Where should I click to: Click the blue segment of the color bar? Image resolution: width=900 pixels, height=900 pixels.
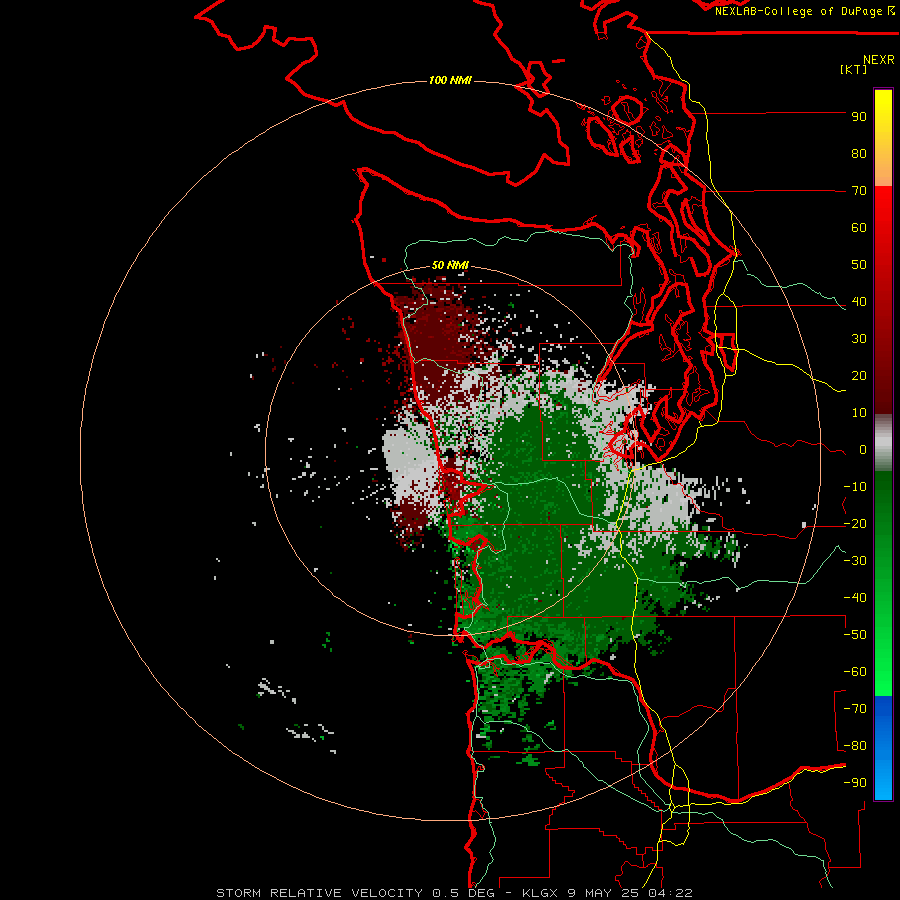pos(883,748)
